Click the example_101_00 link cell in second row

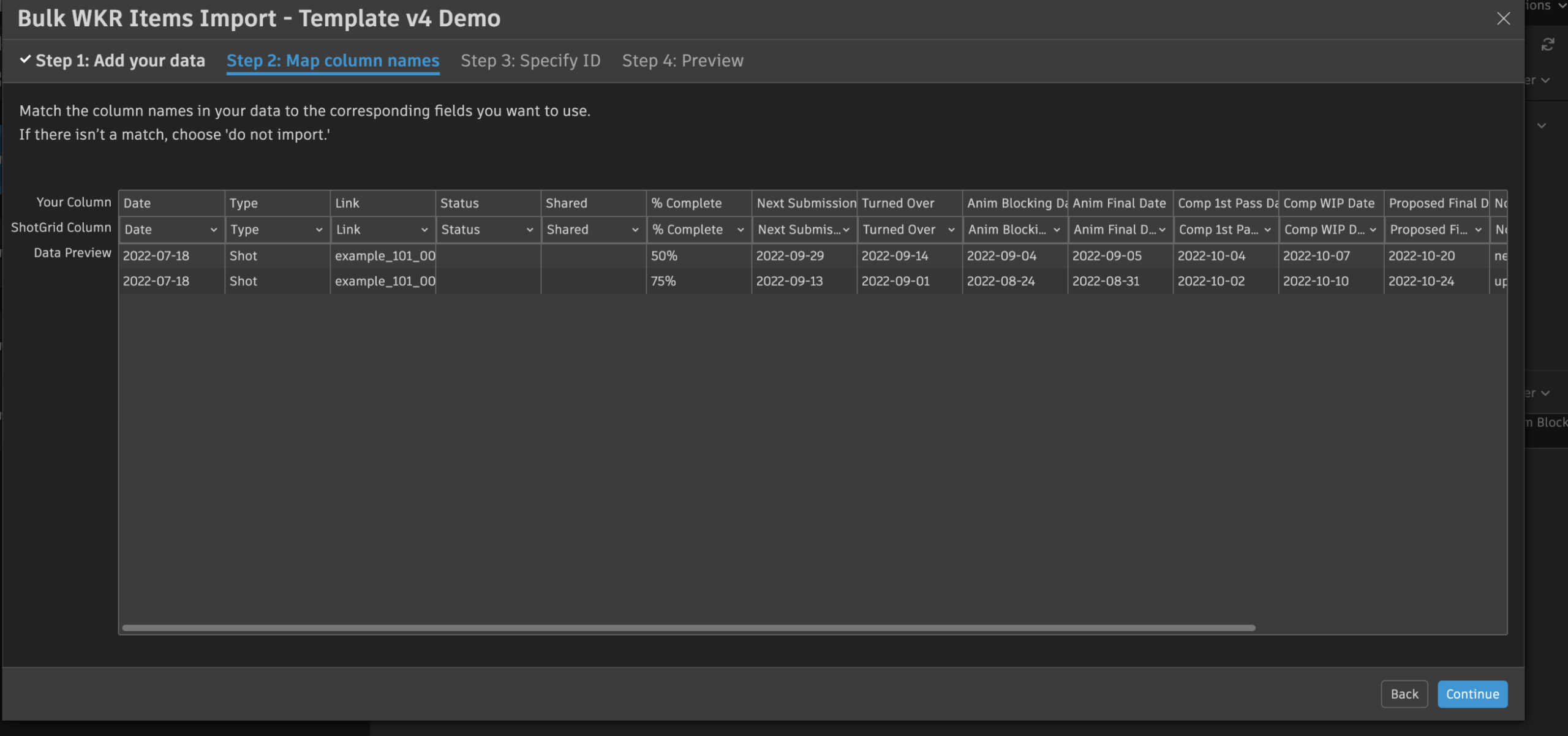[382, 281]
